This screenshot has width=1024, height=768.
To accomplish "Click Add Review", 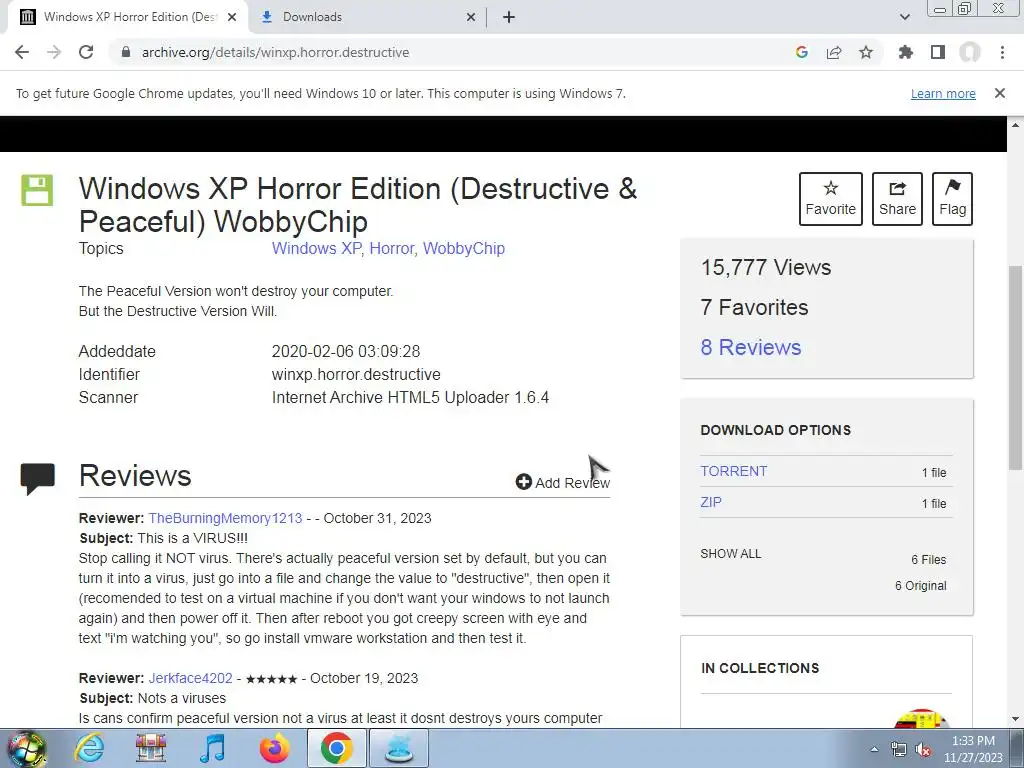I will click(562, 483).
